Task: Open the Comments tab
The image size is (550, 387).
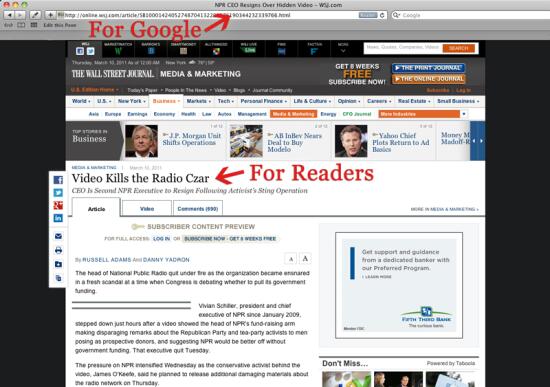Action: tap(198, 208)
